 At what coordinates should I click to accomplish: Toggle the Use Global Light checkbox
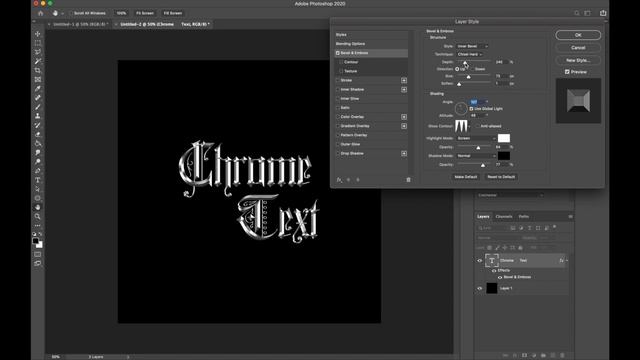tap(471, 109)
